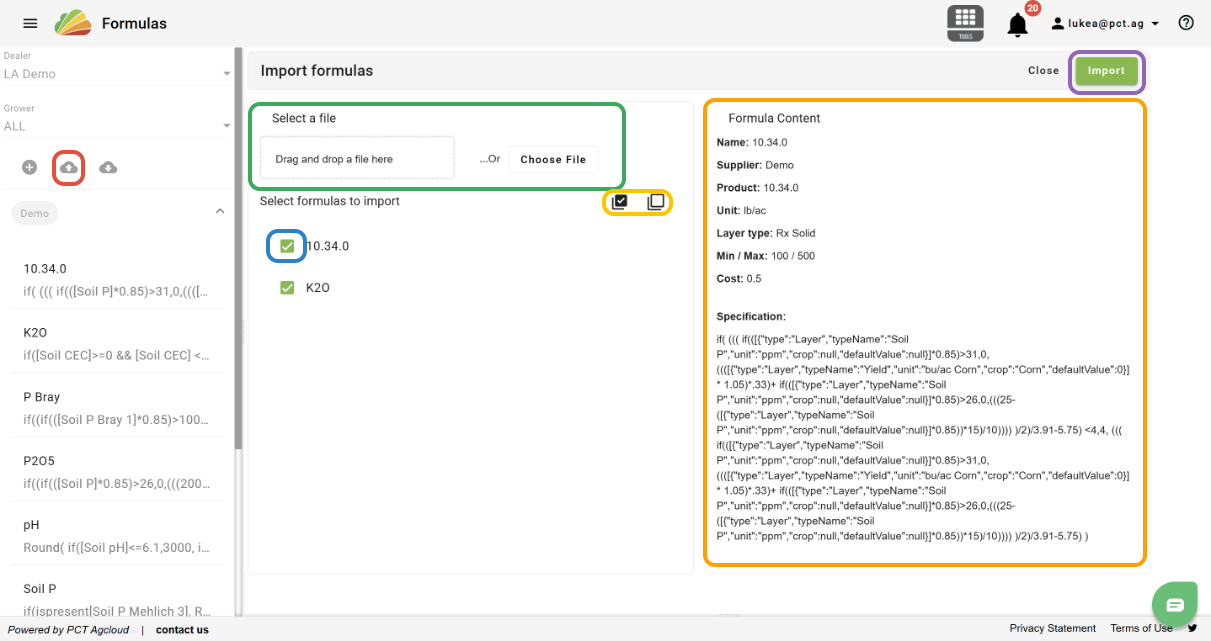Open the help question mark icon
Screen dimensions: 1211x641
pos(1186,23)
